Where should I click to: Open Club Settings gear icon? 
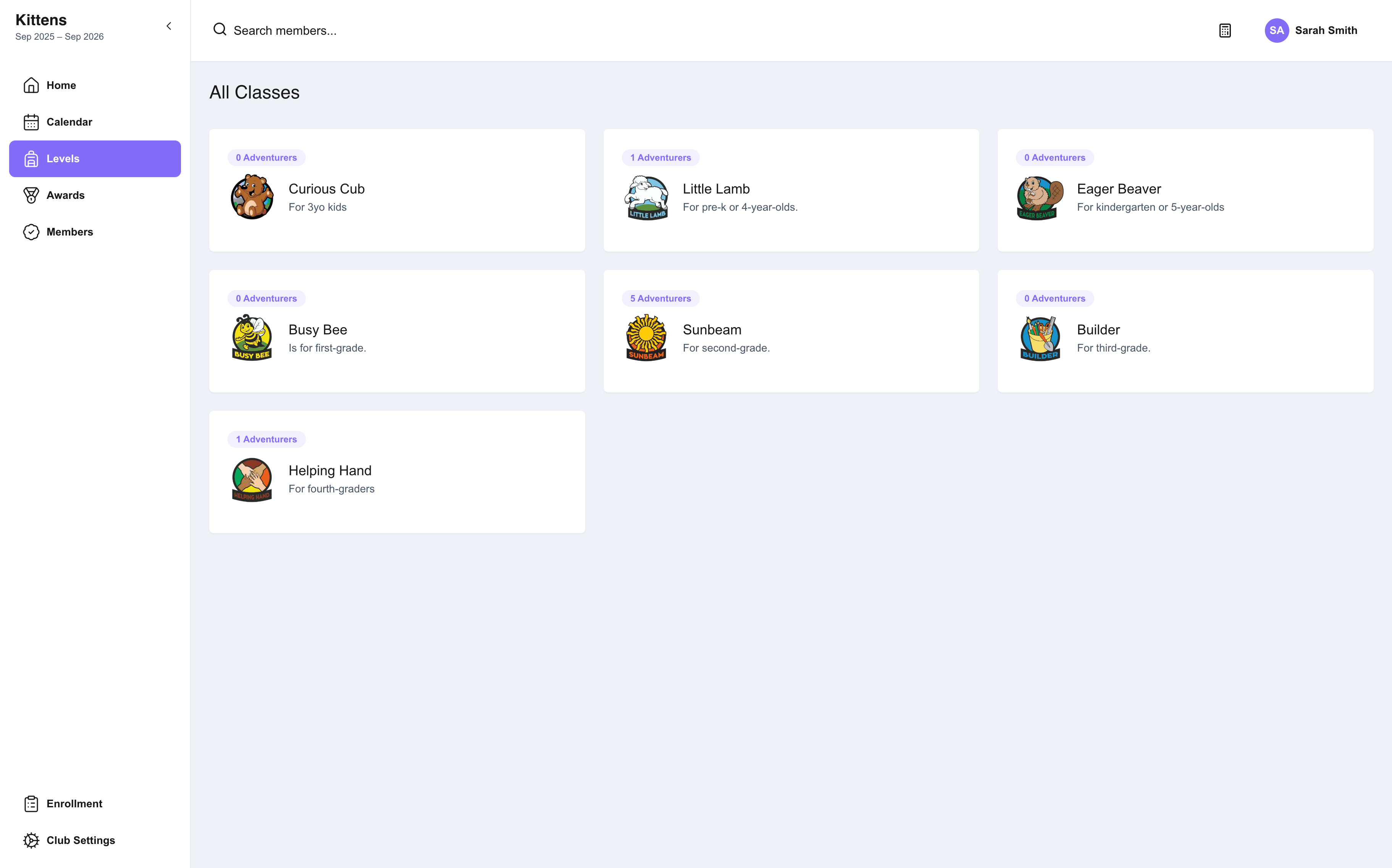(x=31, y=841)
